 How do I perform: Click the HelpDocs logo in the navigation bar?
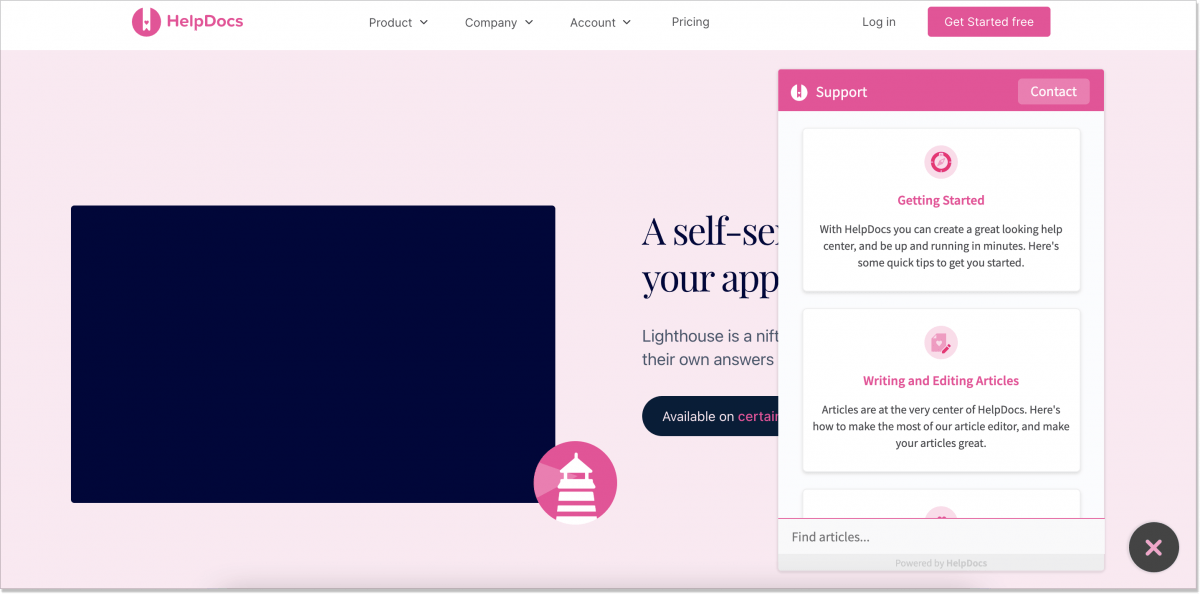coord(187,21)
